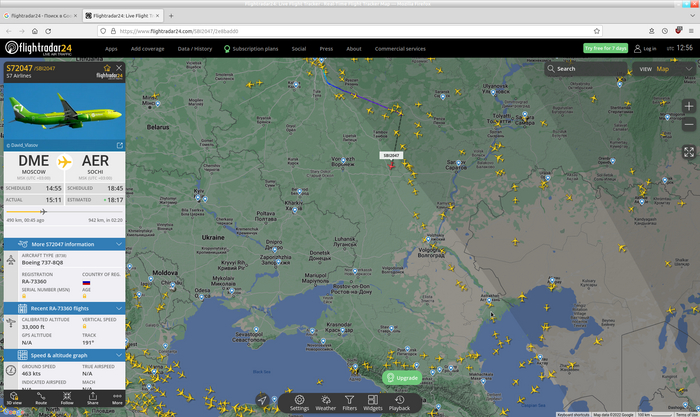Screen dimensions: 700x417
Task: Open the Press page
Action: 326,49
